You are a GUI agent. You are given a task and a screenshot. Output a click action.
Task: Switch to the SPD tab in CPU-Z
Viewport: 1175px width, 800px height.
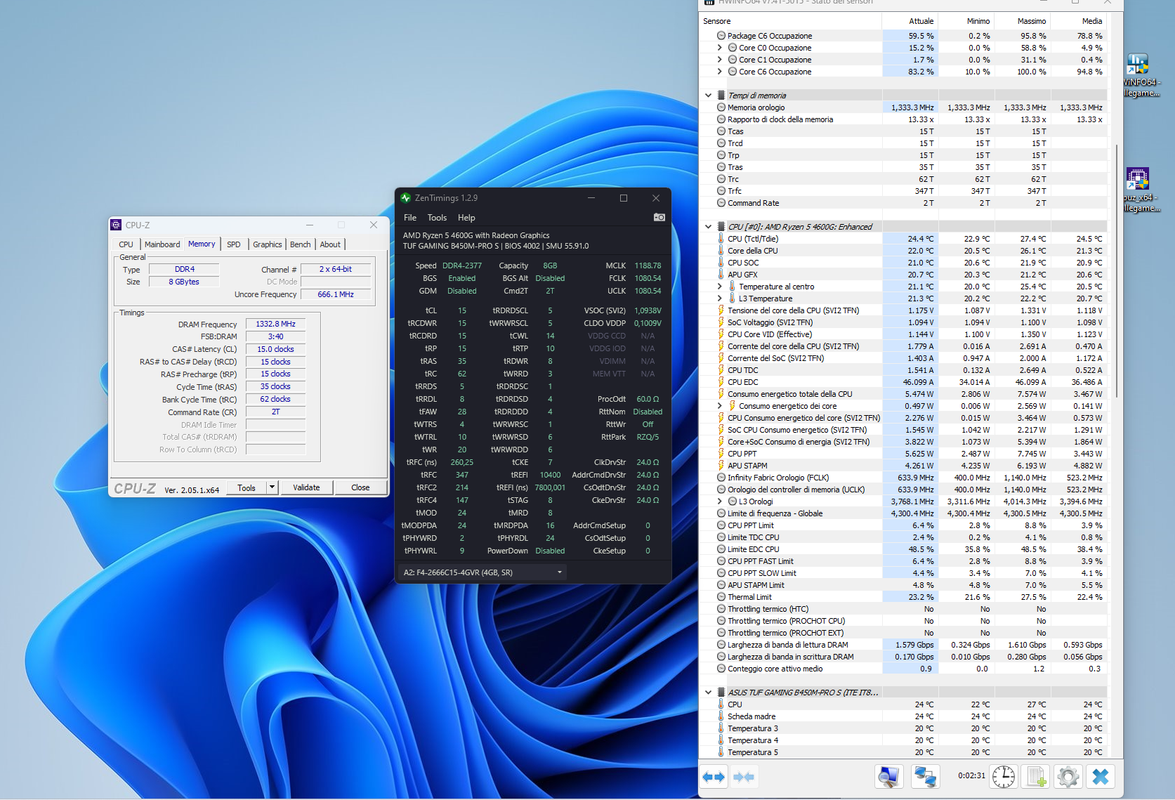[x=234, y=244]
